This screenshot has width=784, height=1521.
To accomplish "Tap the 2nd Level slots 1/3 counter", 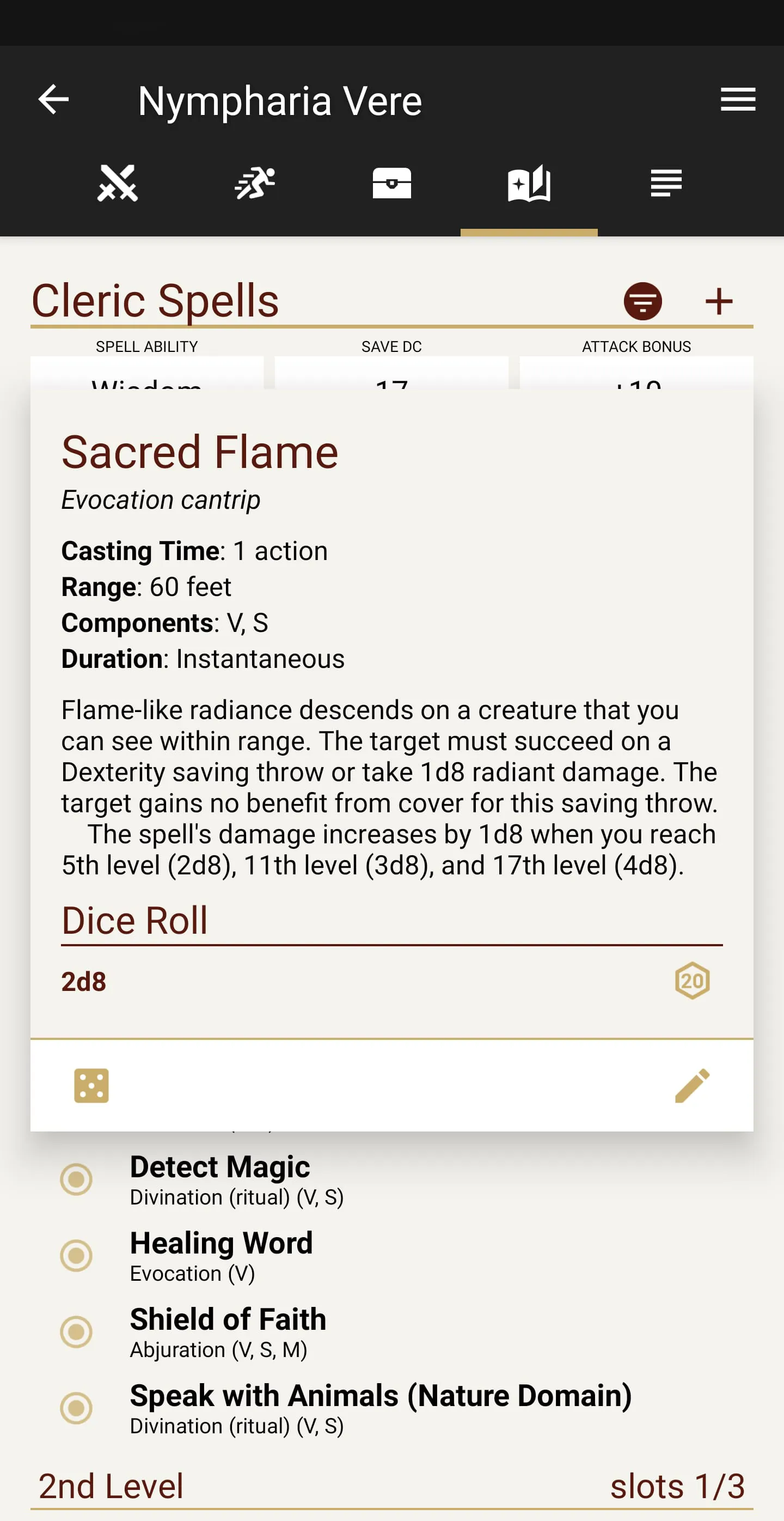I will [677, 1486].
